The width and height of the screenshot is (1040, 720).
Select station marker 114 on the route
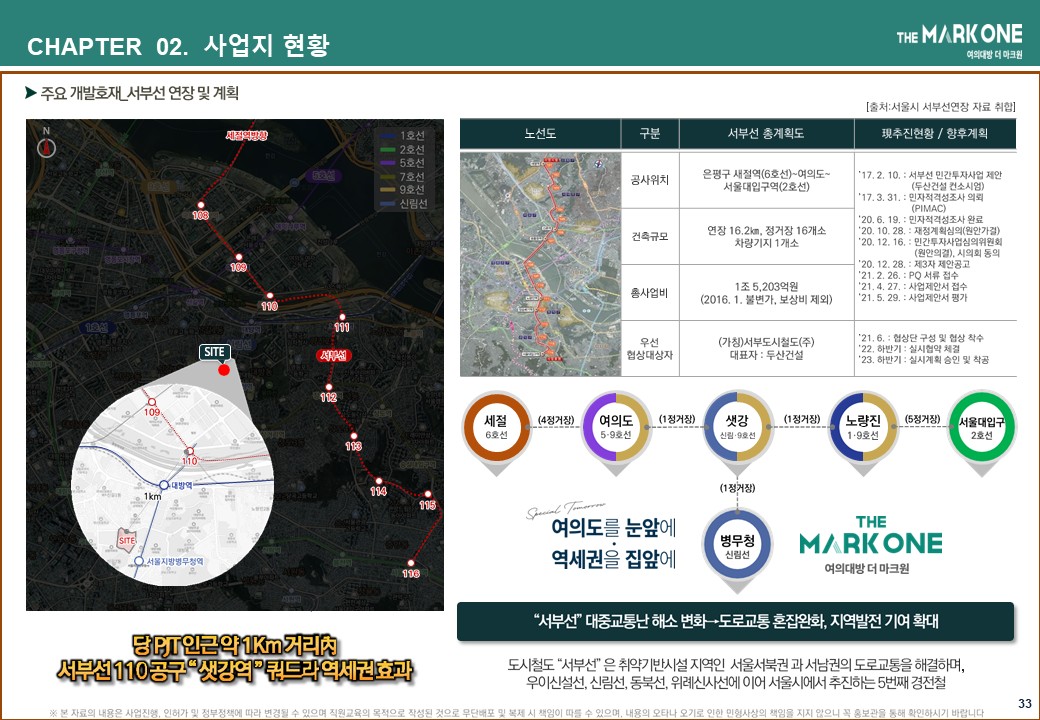coord(379,481)
